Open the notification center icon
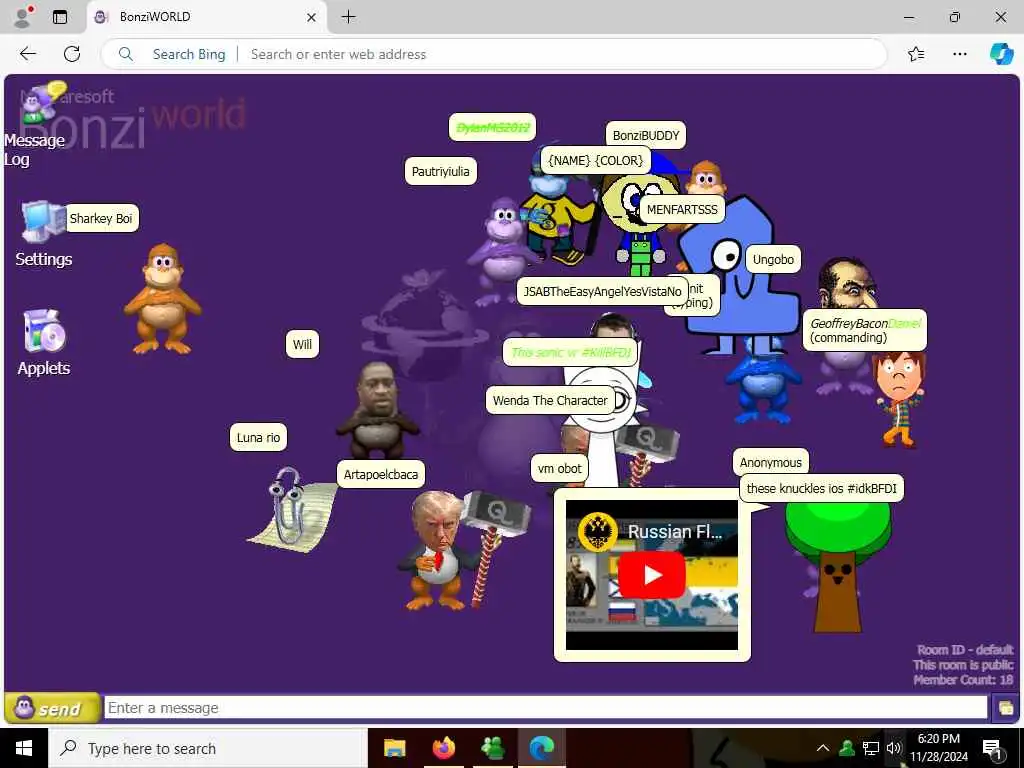Image resolution: width=1024 pixels, height=768 pixels. click(993, 748)
